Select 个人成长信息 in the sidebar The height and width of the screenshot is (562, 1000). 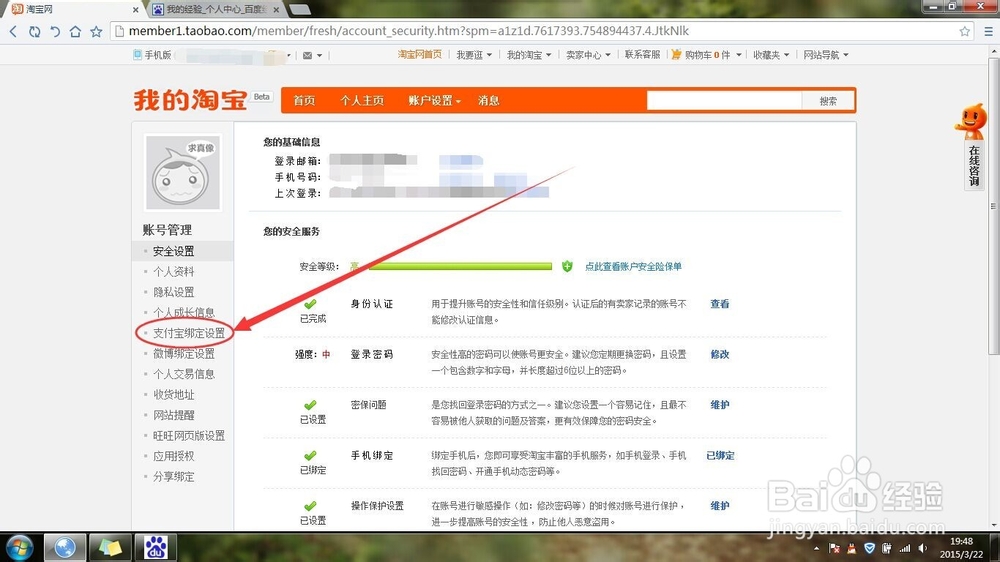click(x=184, y=313)
